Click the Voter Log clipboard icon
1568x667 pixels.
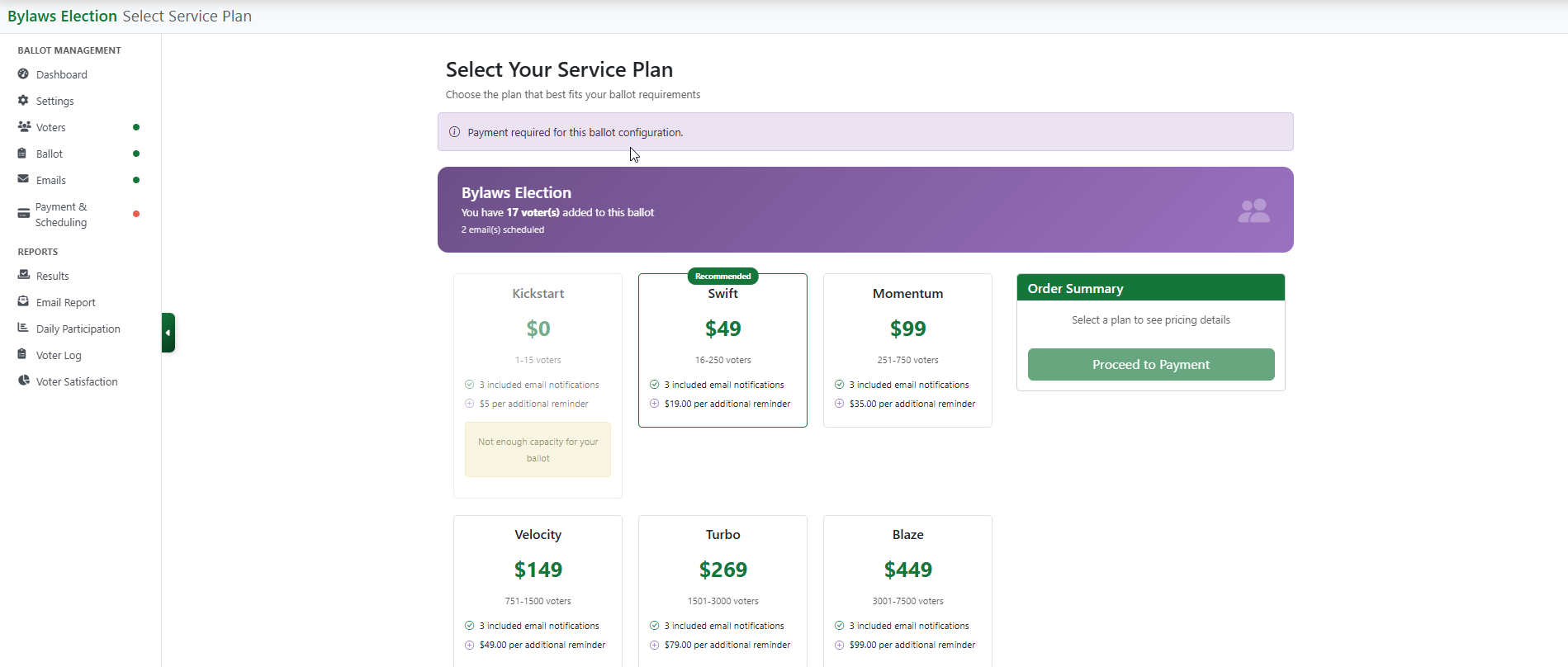(23, 354)
